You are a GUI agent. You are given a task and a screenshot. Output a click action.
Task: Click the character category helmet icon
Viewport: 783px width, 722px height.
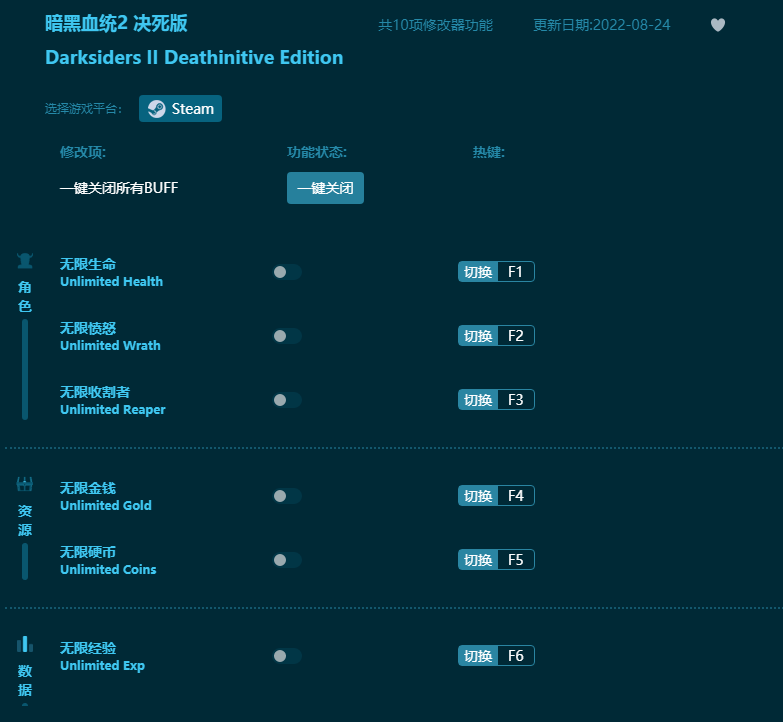[25, 261]
